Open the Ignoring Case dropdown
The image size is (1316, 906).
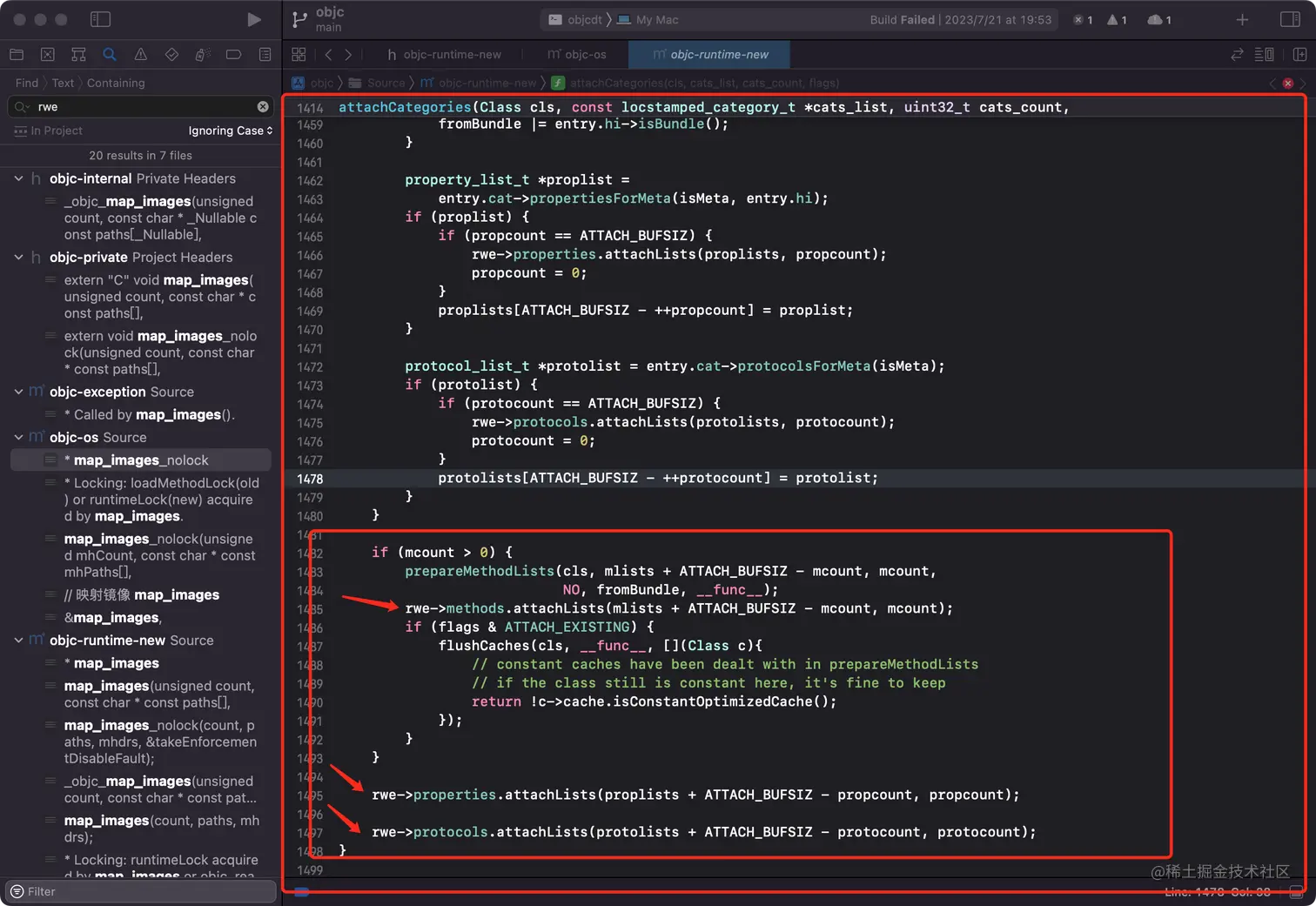[230, 131]
